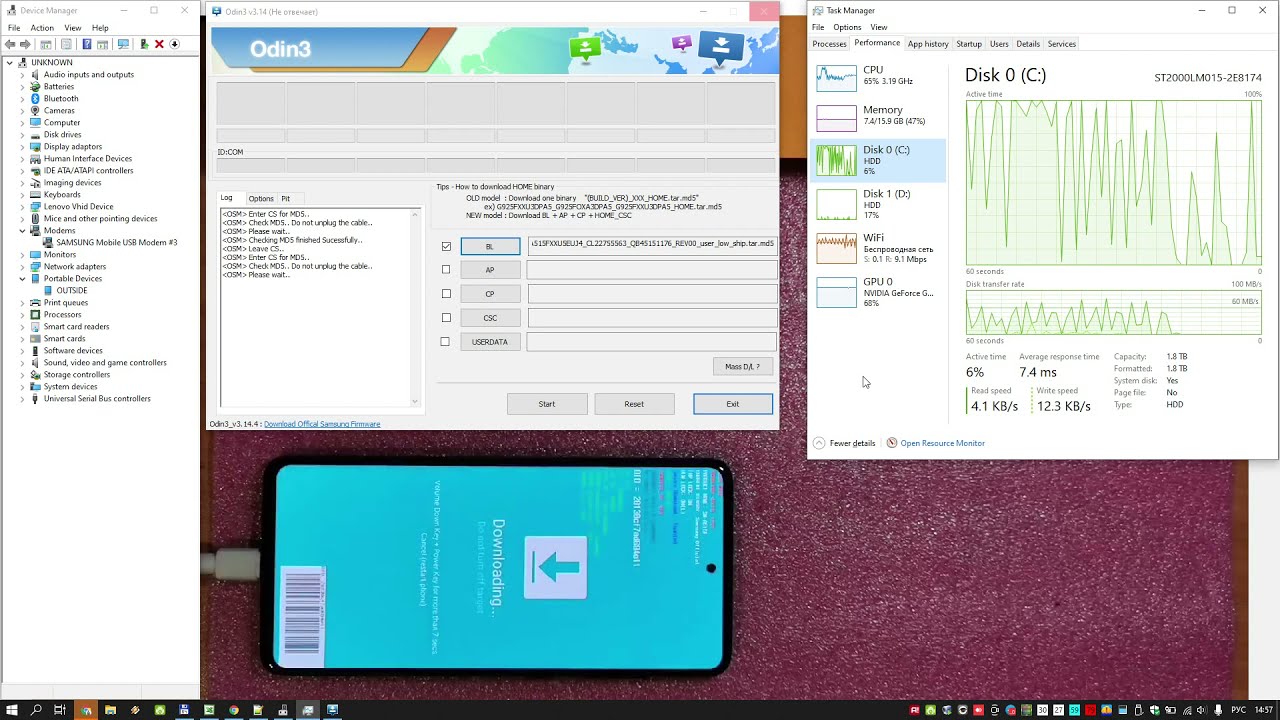Open File Explorer from the taskbar
The width and height of the screenshot is (1280, 720).
110,710
